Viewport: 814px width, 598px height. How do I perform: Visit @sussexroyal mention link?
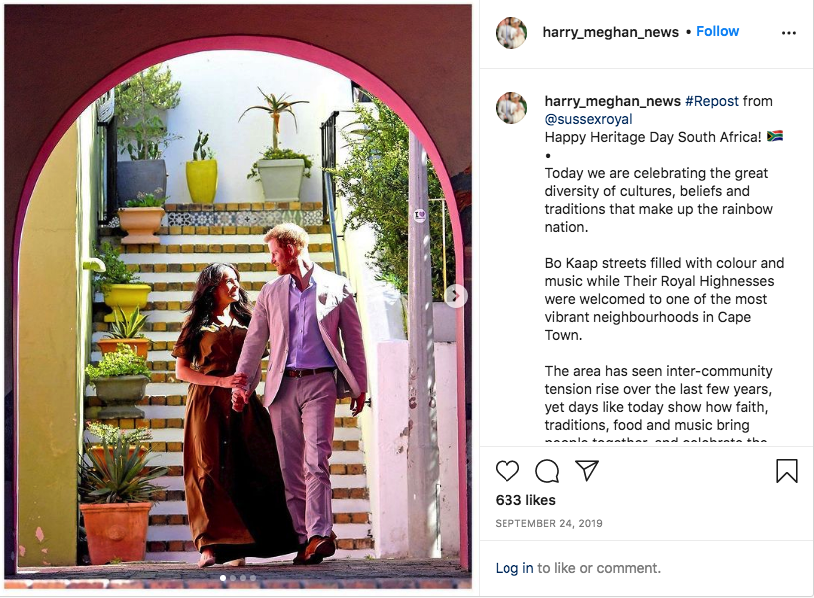point(588,119)
